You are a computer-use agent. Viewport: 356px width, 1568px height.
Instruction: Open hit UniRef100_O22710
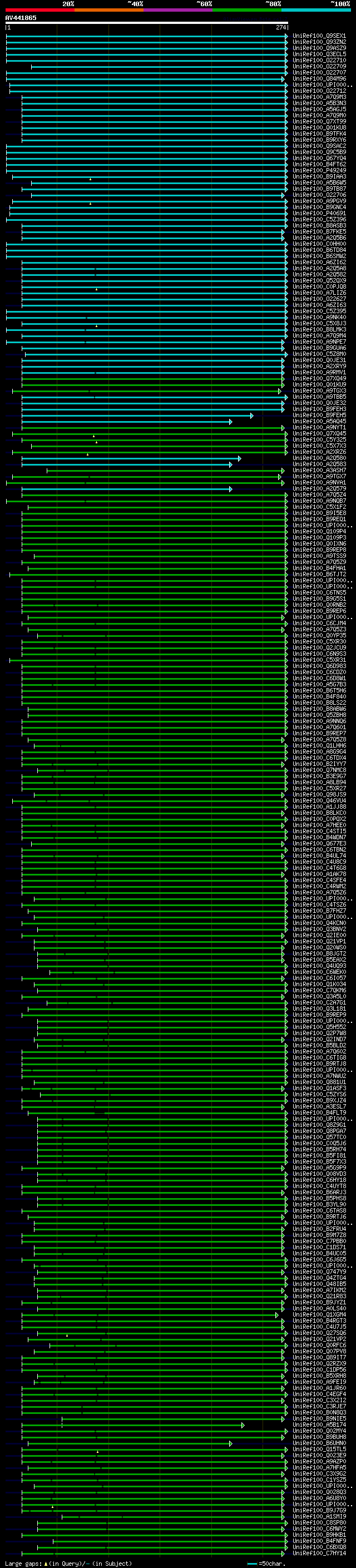tap(319, 60)
